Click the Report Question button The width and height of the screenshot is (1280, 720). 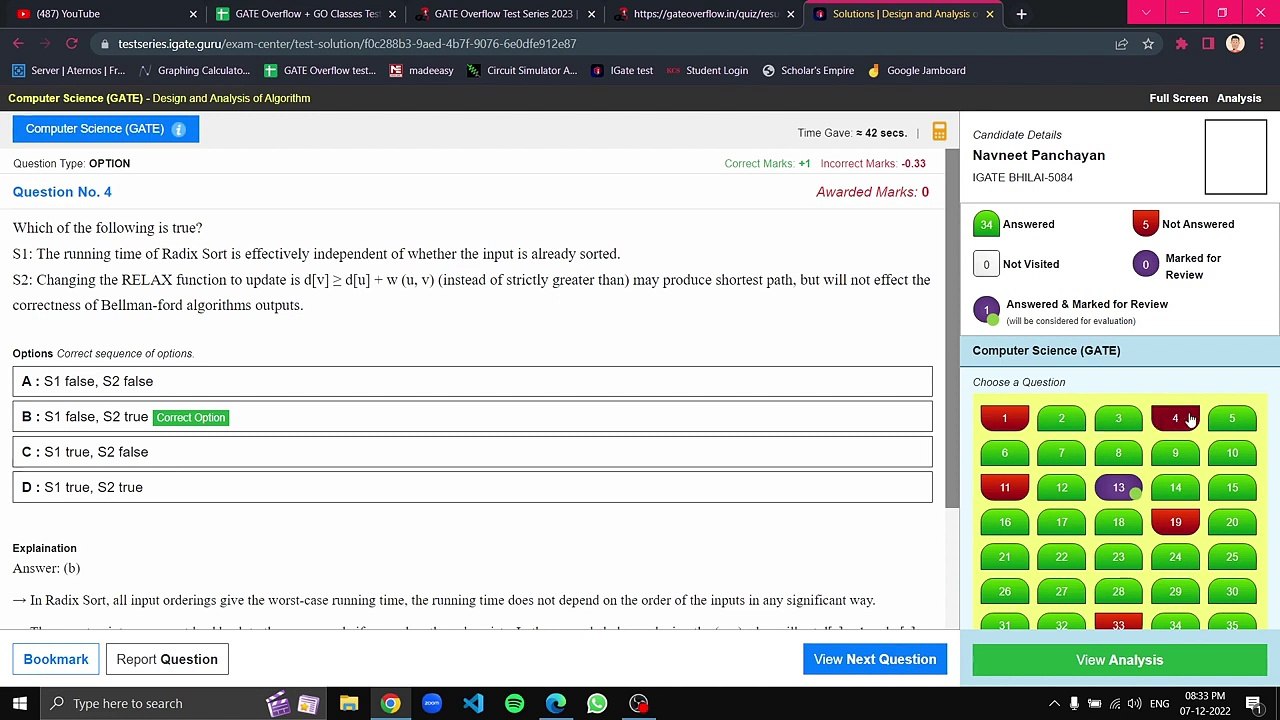click(x=167, y=659)
